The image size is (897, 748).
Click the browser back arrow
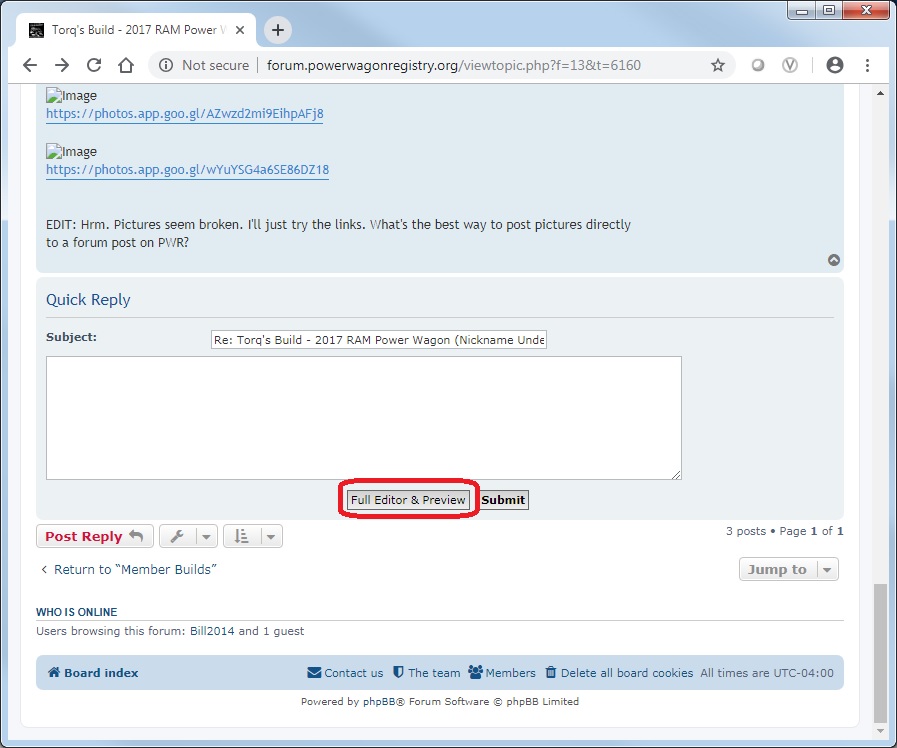[x=30, y=65]
